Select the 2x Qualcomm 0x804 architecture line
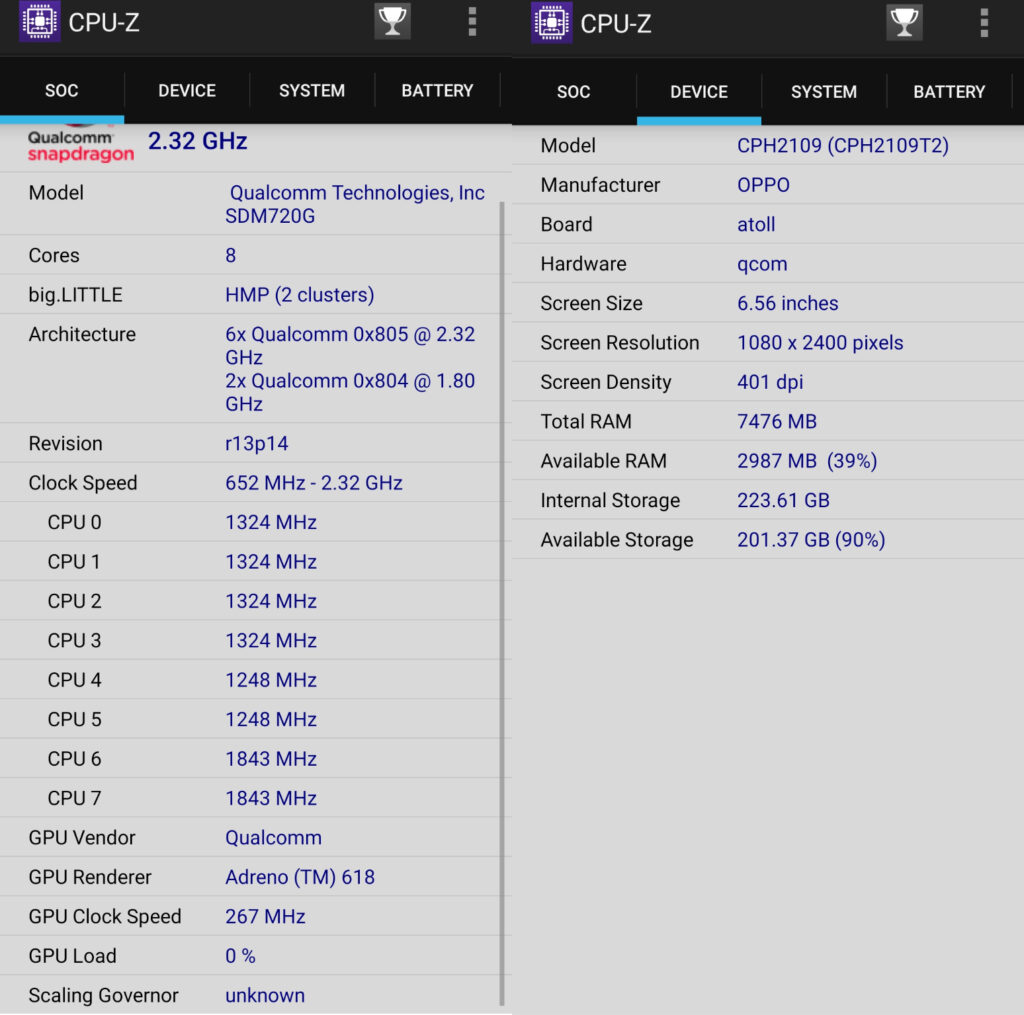The image size is (1024, 1015). point(350,393)
